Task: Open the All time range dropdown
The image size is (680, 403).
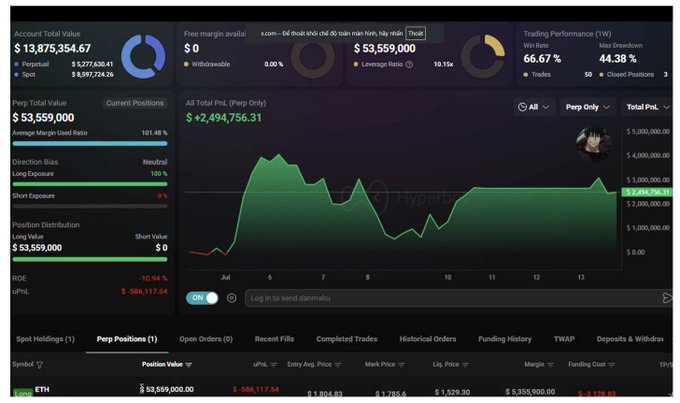Action: pos(534,107)
